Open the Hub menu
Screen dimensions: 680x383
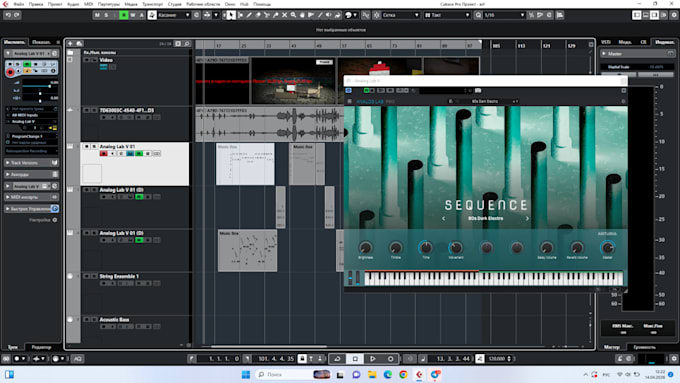click(244, 4)
